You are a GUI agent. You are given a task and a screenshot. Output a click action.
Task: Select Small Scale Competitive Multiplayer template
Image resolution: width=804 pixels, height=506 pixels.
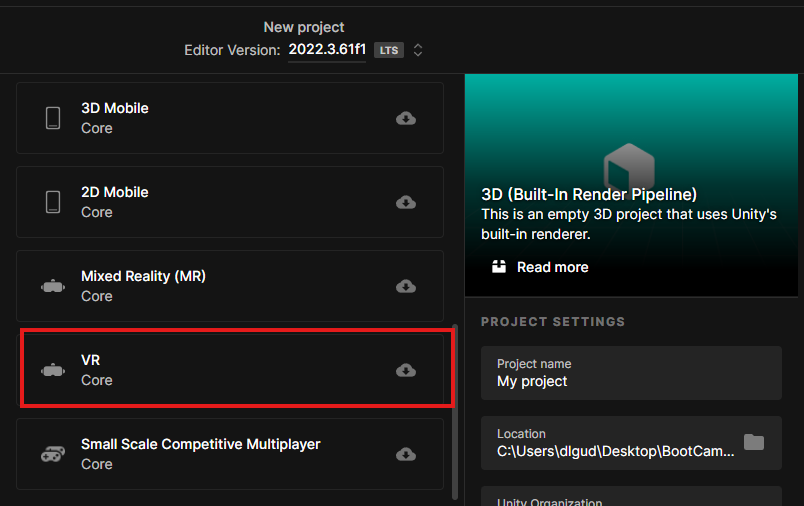point(230,454)
